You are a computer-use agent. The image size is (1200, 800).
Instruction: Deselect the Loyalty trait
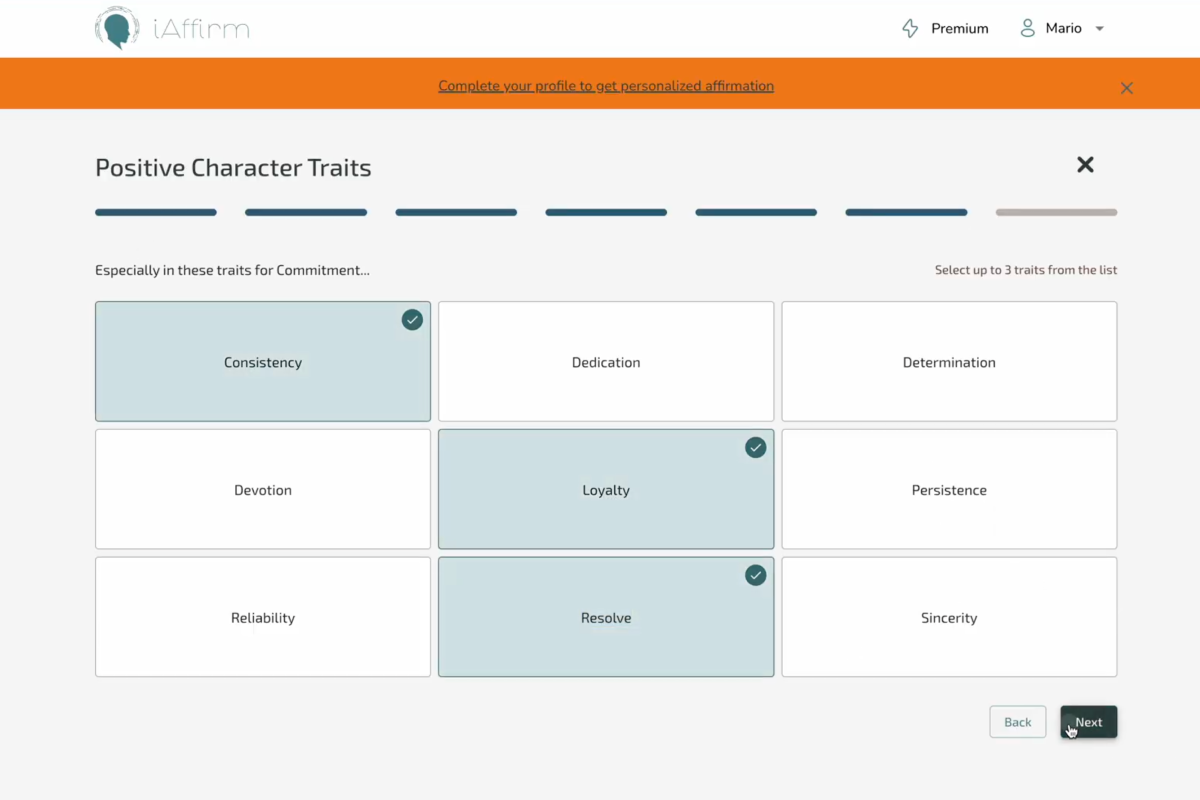point(606,489)
